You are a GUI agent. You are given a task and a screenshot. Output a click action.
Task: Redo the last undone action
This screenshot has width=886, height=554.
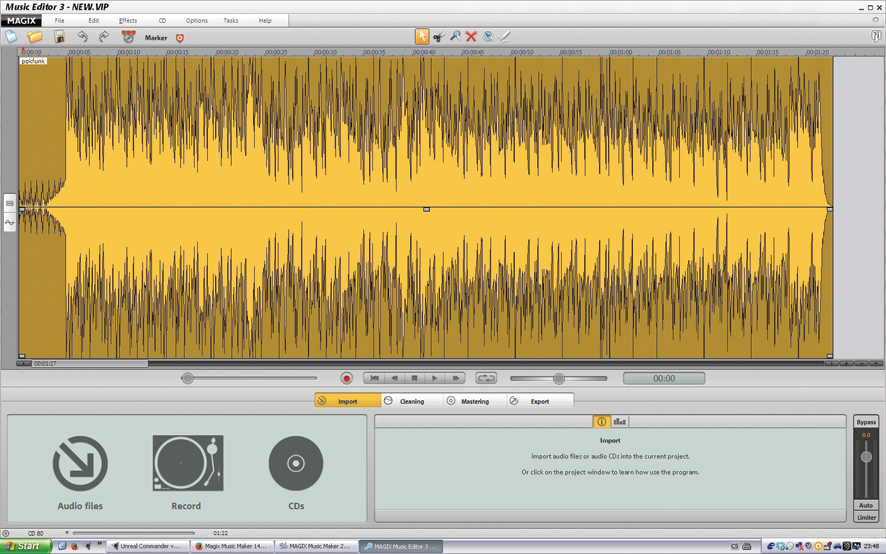coord(104,37)
